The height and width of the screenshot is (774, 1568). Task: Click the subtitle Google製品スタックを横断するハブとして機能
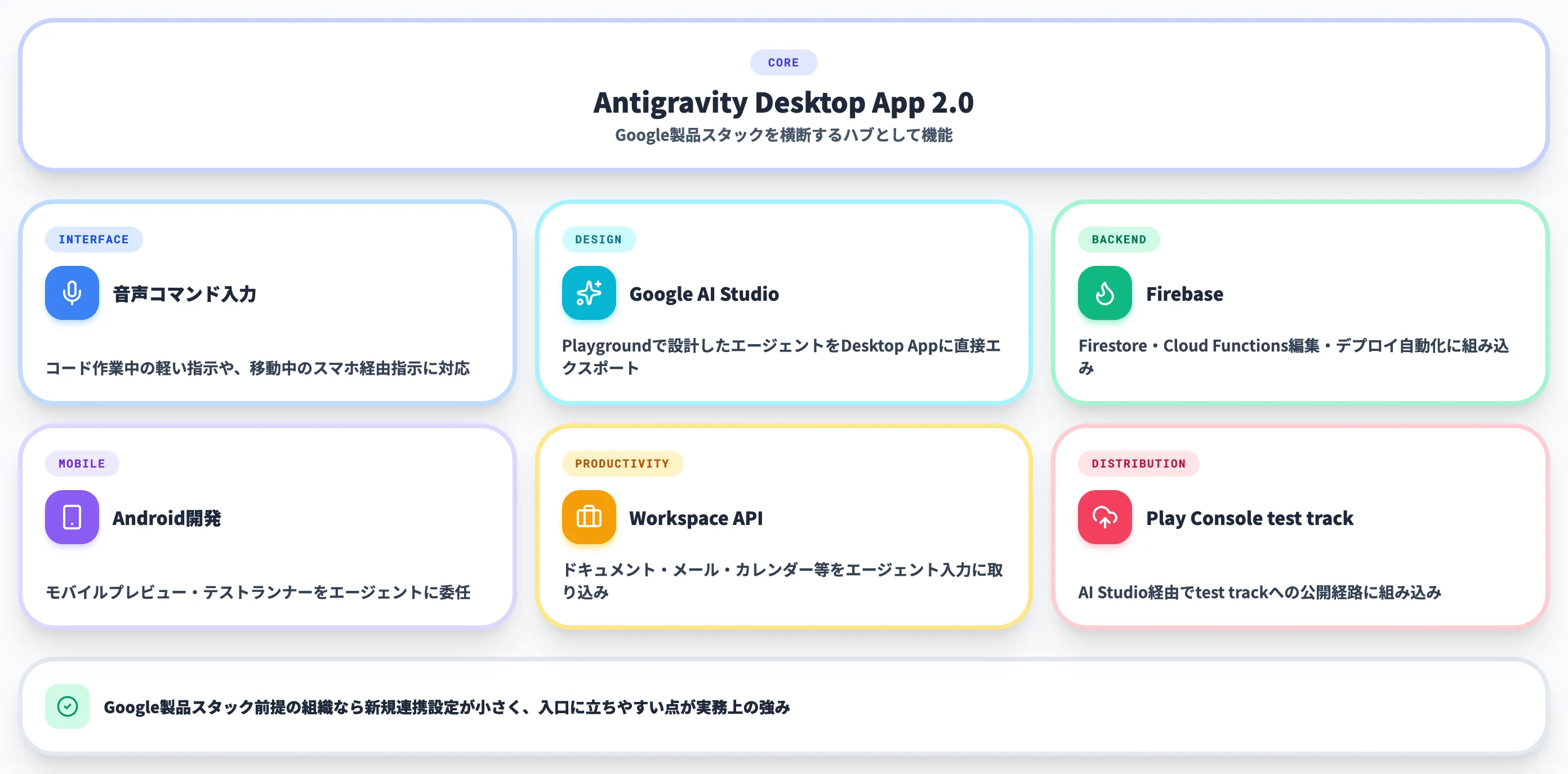[x=783, y=135]
